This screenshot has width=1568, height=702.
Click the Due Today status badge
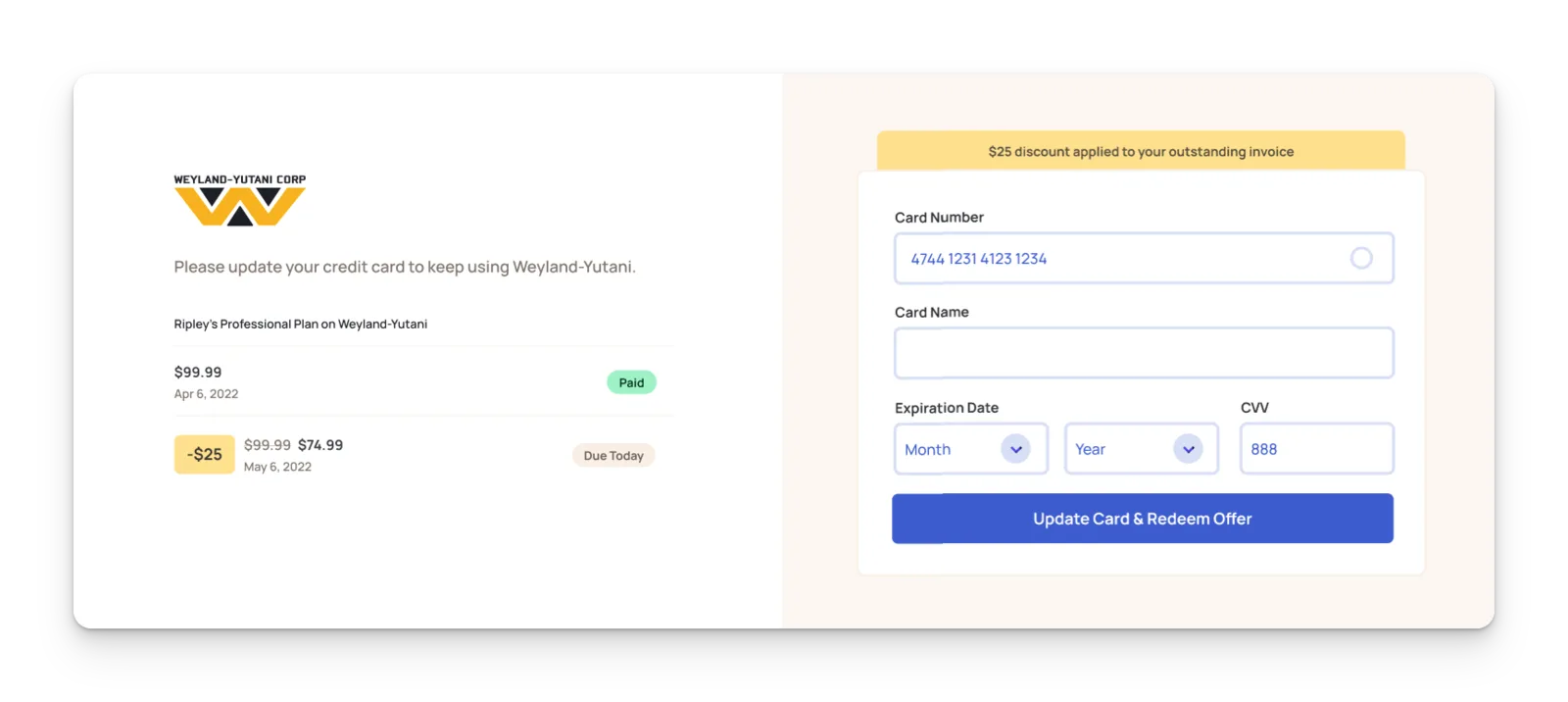click(x=613, y=455)
